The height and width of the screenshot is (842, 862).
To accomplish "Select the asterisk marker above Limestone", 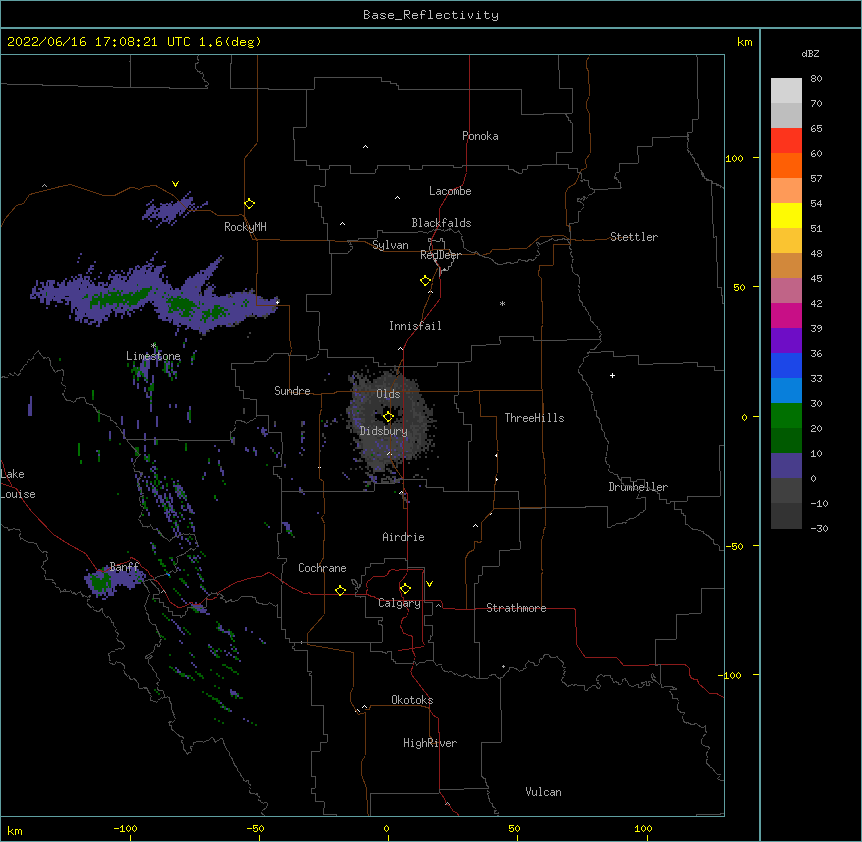I will click(154, 346).
